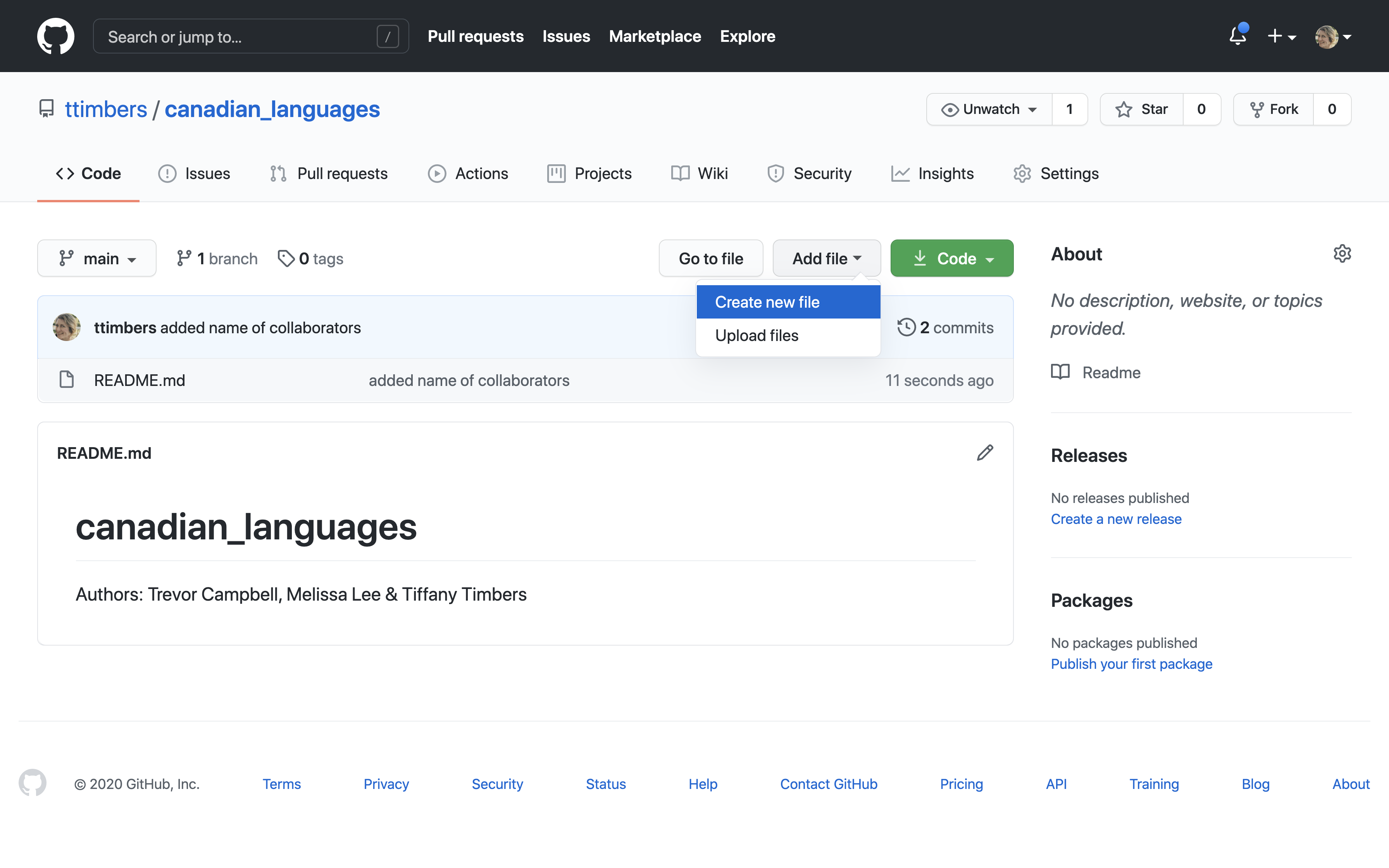
Task: Switch to the Code tab
Action: 88,173
